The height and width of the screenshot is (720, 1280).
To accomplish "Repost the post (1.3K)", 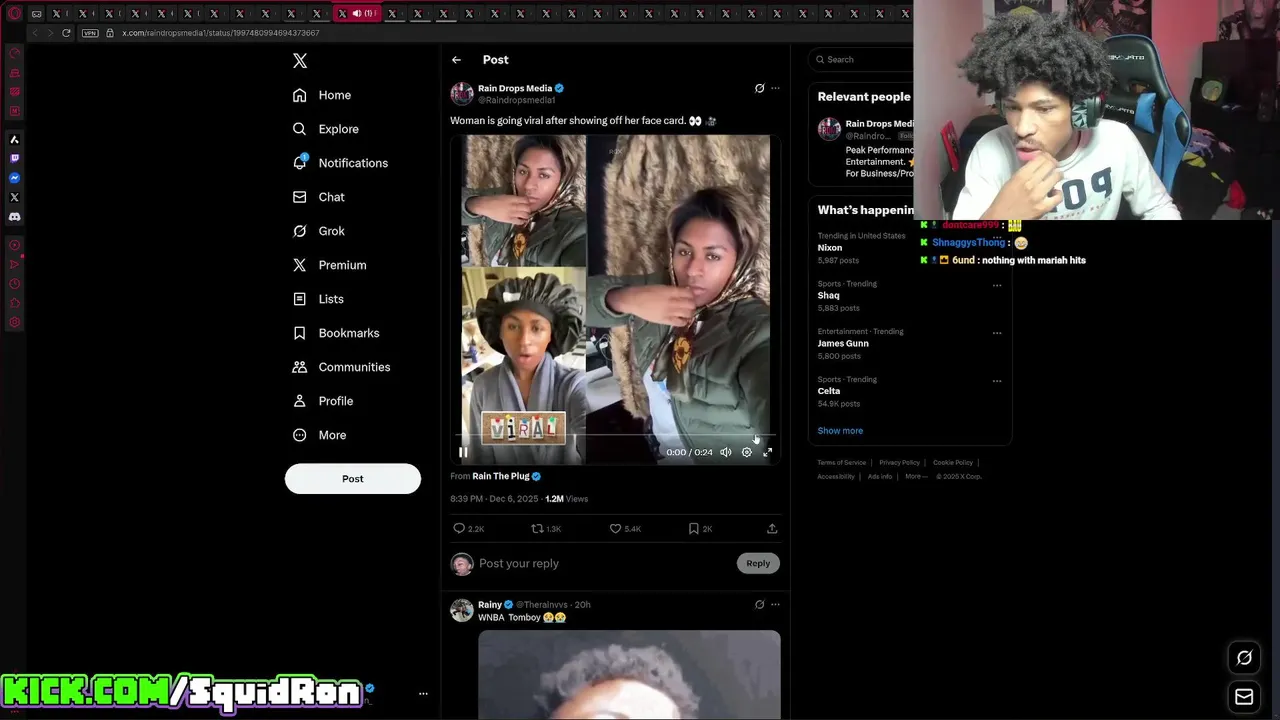I will coord(546,528).
